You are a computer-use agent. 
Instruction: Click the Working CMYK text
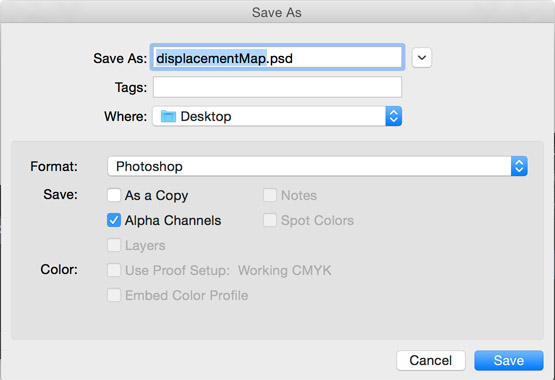(x=285, y=270)
